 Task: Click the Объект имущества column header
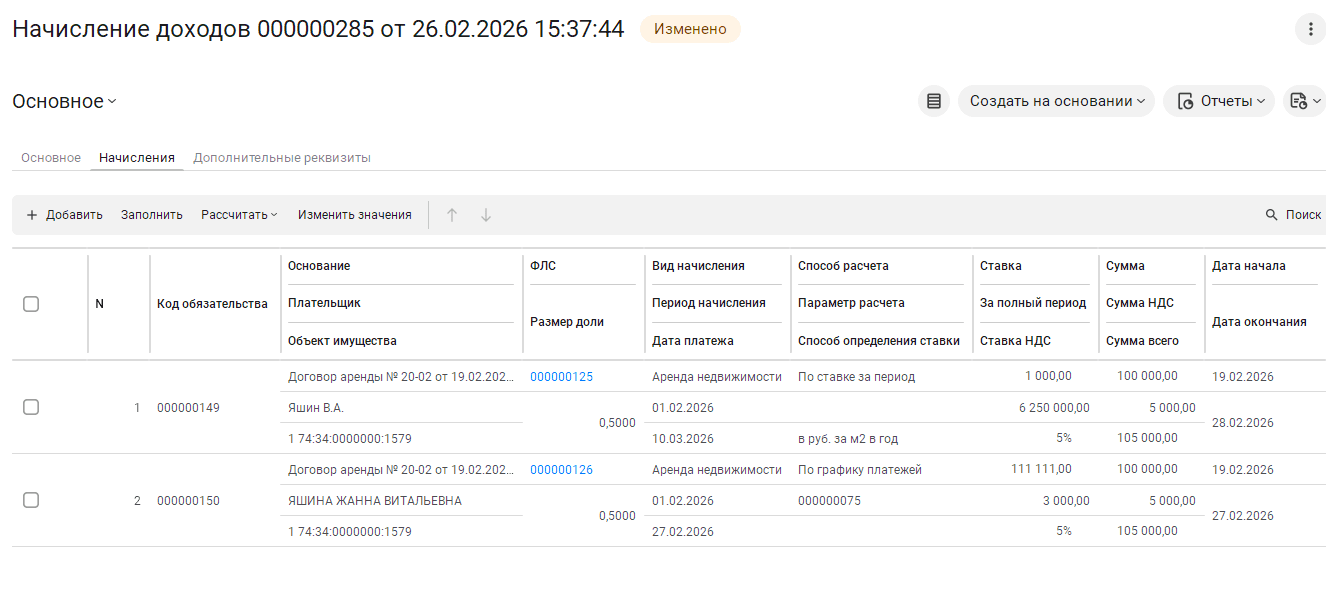pyautogui.click(x=342, y=341)
